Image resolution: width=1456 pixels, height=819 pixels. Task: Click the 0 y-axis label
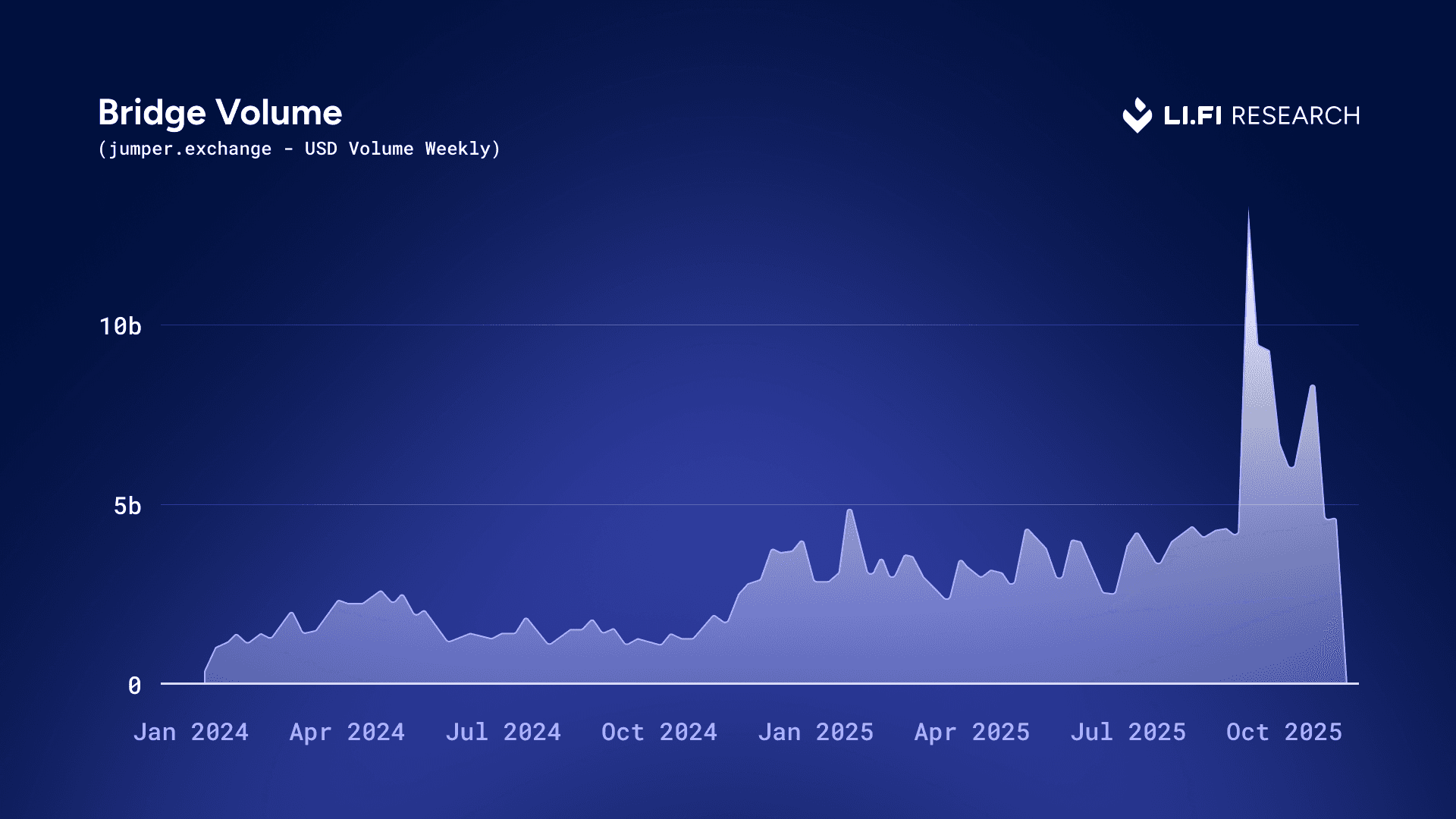click(x=134, y=686)
